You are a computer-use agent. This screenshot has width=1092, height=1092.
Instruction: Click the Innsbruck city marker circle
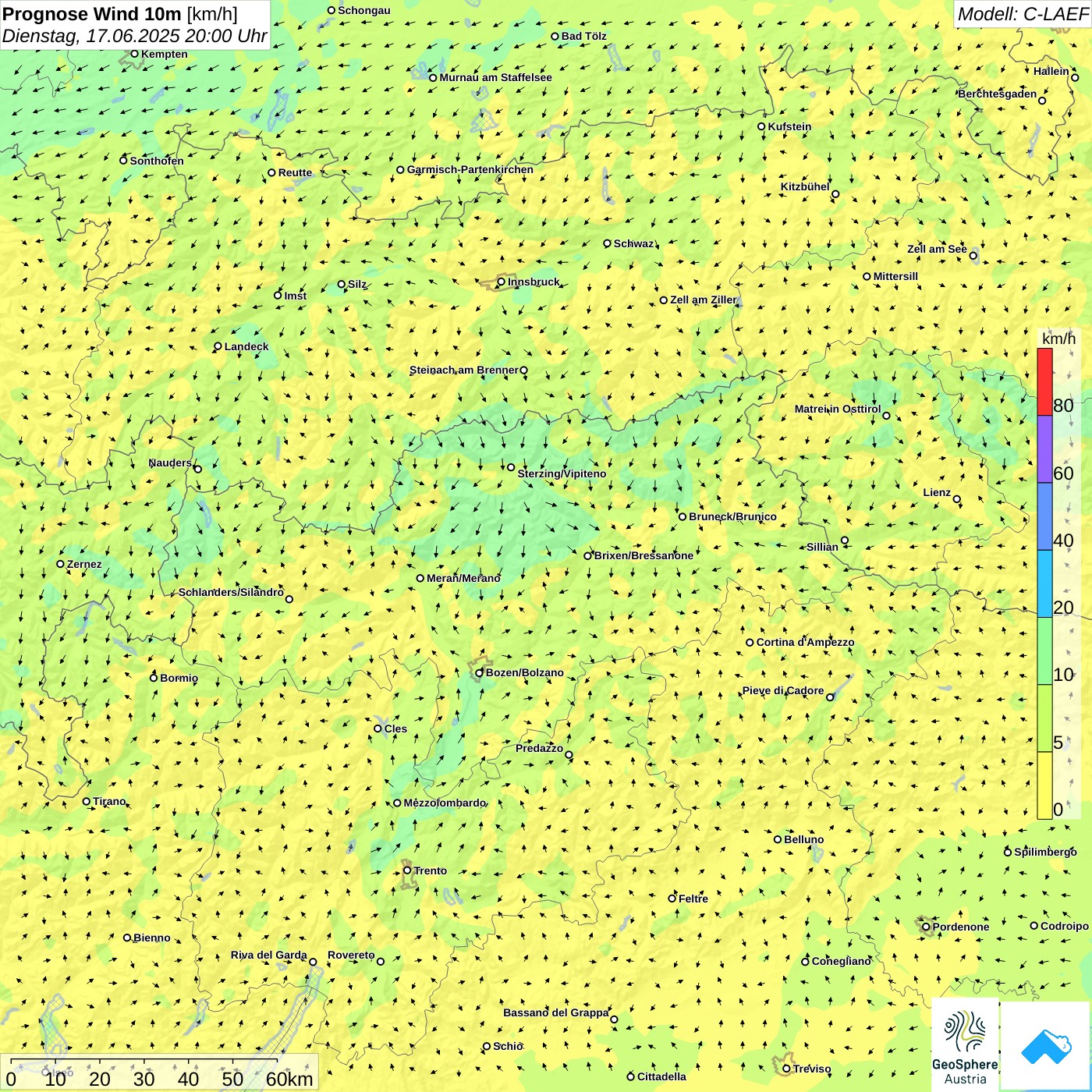[x=502, y=282]
